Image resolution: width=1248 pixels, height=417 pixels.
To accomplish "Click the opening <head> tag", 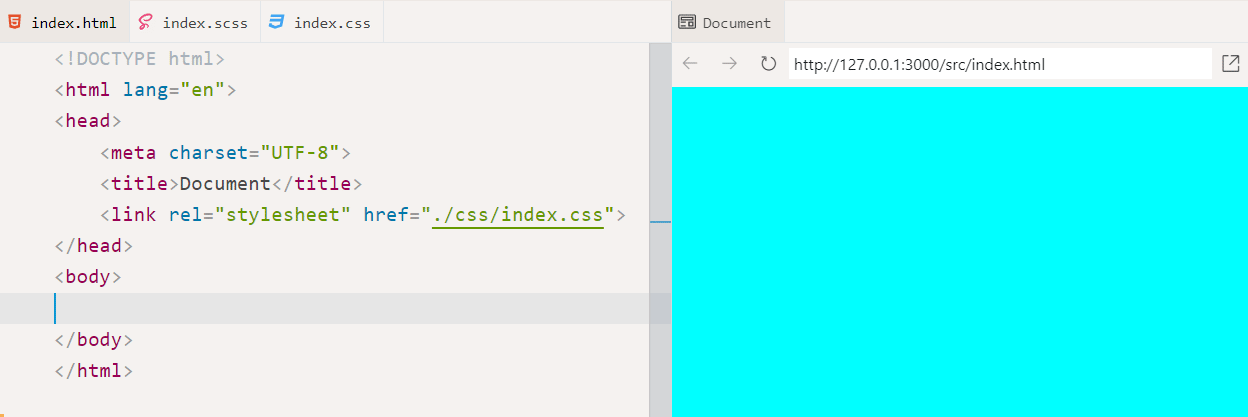I will pyautogui.click(x=88, y=121).
